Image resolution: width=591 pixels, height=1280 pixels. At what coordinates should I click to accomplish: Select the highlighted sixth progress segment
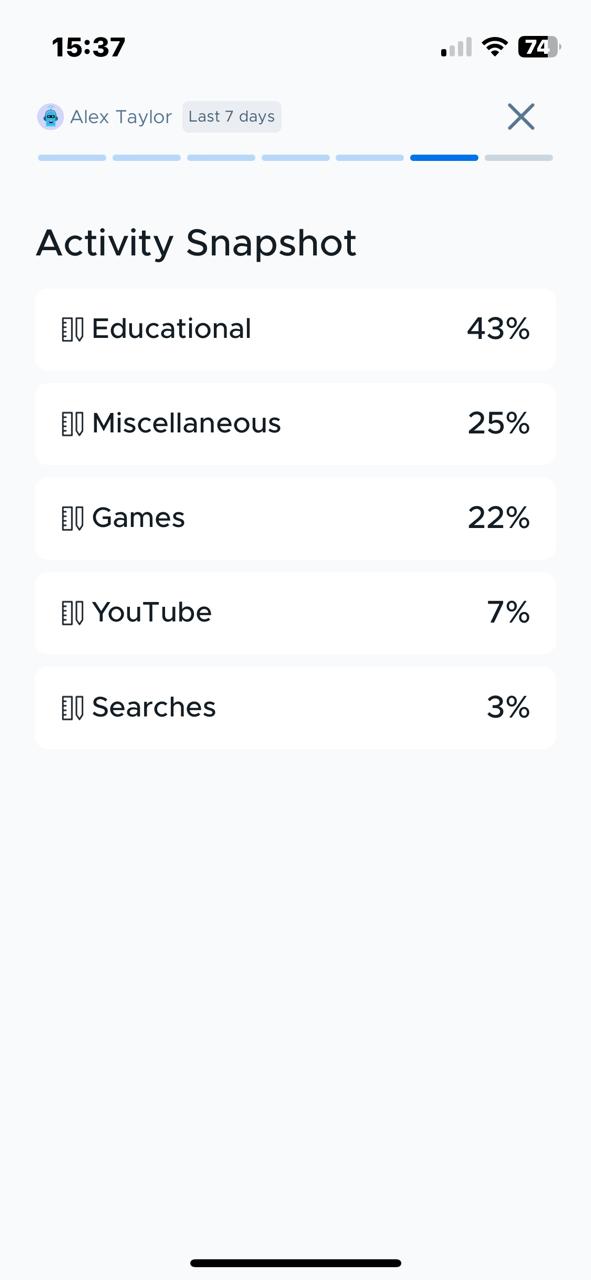[444, 157]
